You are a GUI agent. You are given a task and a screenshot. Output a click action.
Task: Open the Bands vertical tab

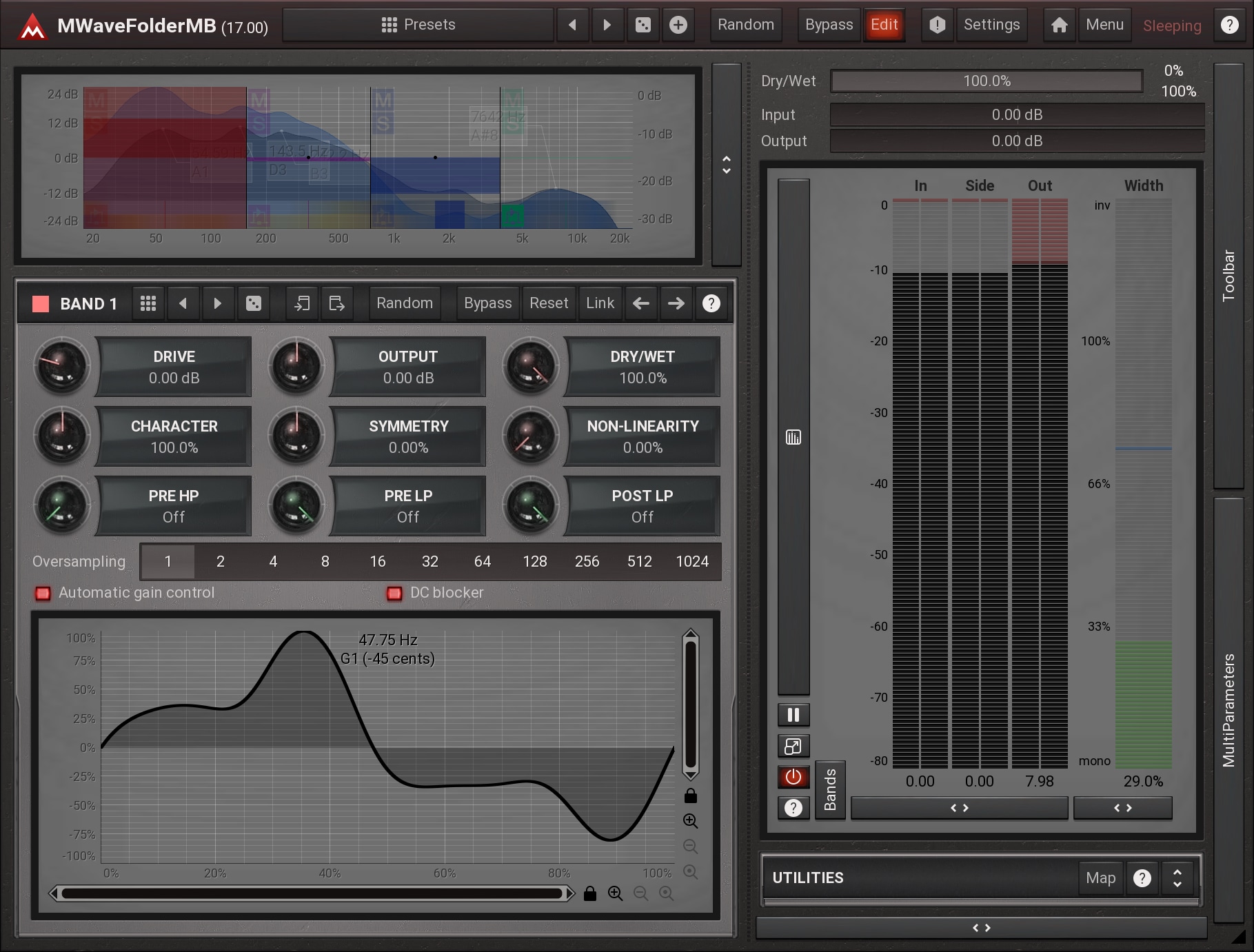click(830, 790)
